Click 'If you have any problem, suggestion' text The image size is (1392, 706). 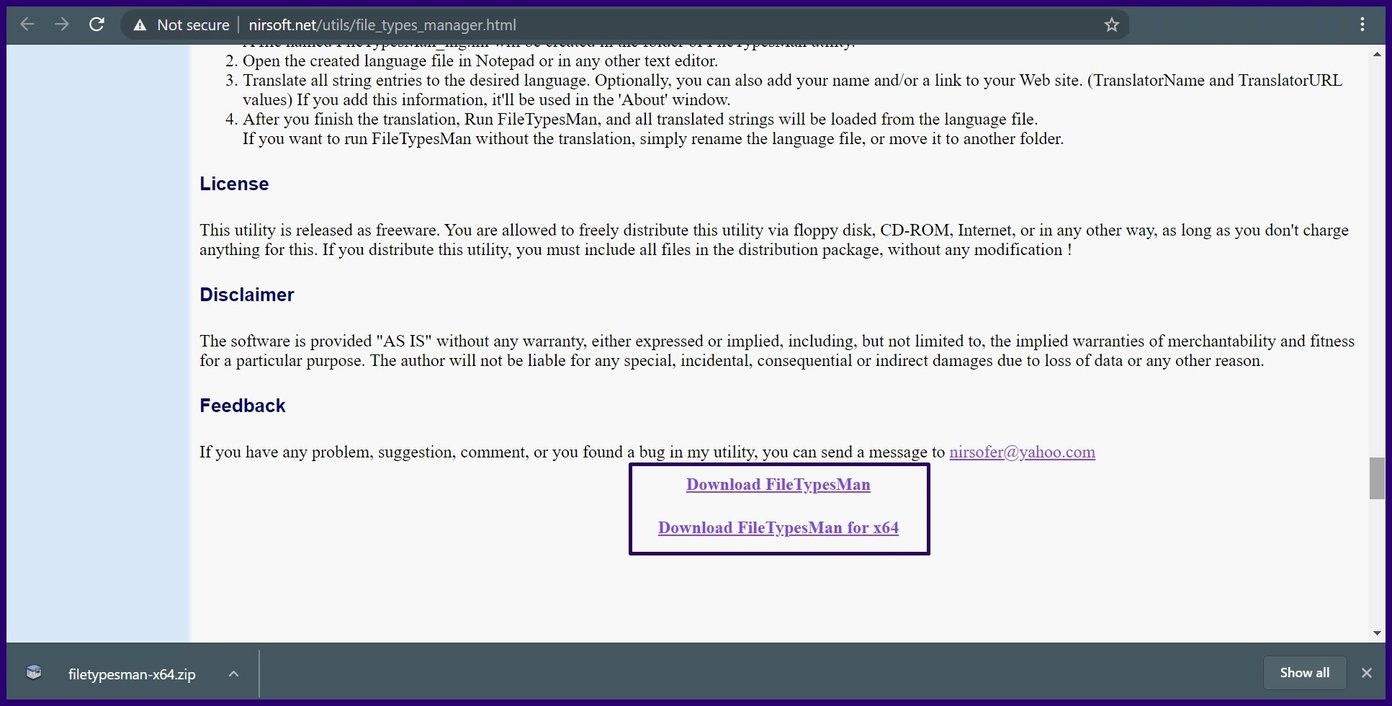(572, 452)
